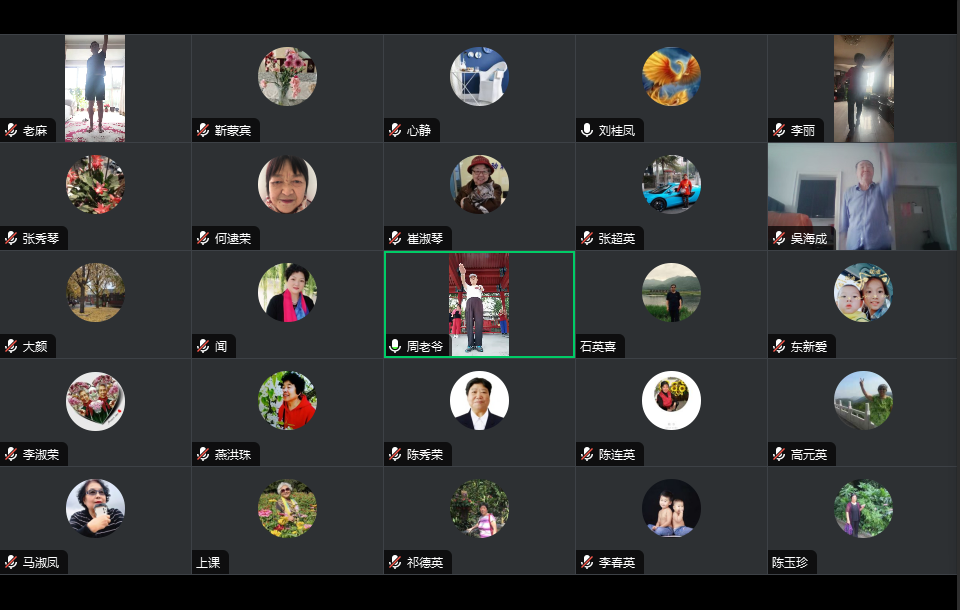Click muted mic icon beside 崔淑琴

(396, 238)
